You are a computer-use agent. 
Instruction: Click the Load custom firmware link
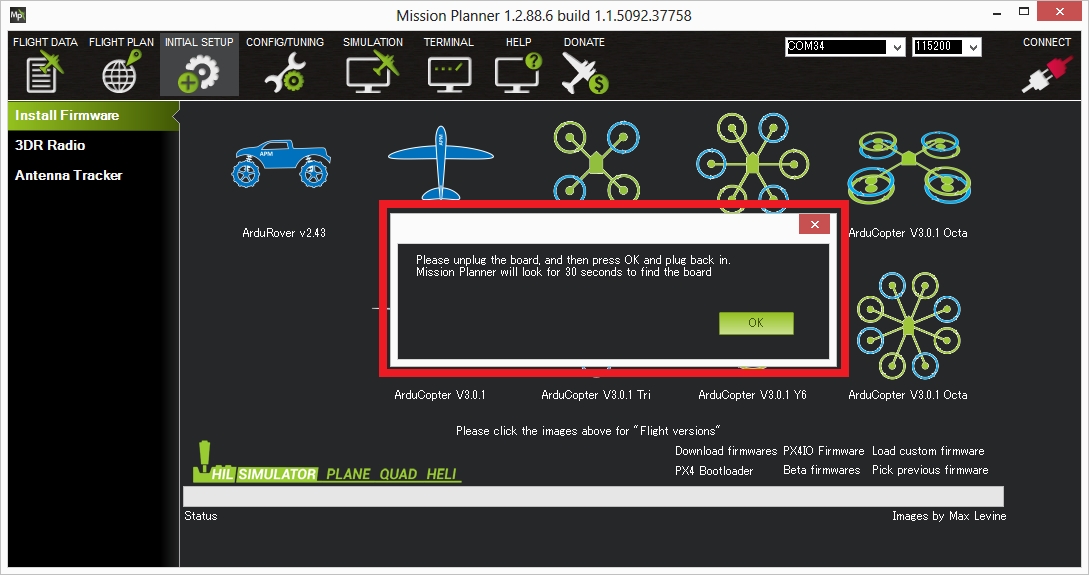tap(927, 451)
